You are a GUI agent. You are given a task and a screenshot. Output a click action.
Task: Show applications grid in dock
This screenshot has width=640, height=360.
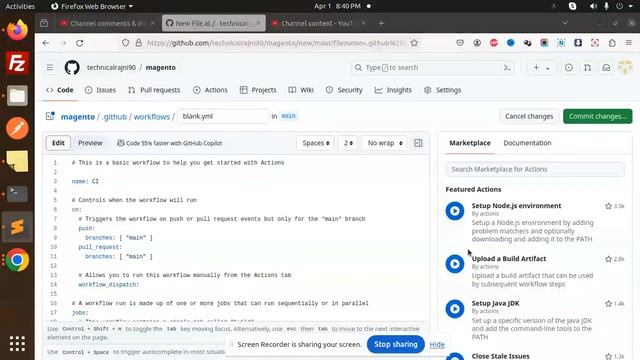tap(17, 344)
